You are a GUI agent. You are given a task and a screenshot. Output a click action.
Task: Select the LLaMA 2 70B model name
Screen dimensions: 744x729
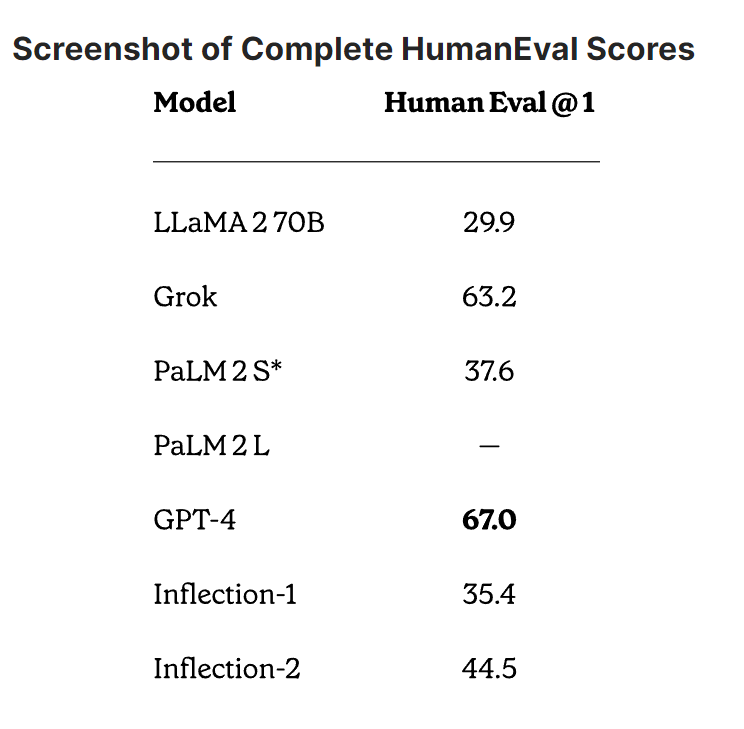coord(239,222)
